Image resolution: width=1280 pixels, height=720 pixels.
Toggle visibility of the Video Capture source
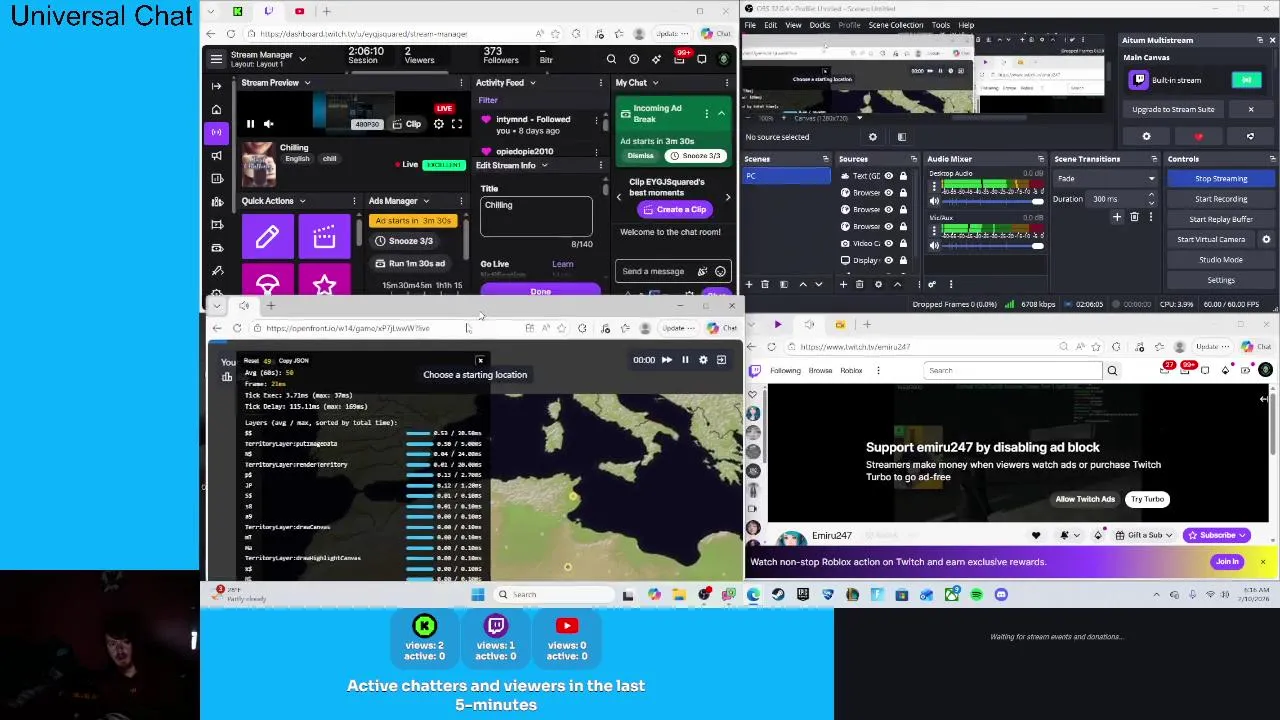[888, 243]
